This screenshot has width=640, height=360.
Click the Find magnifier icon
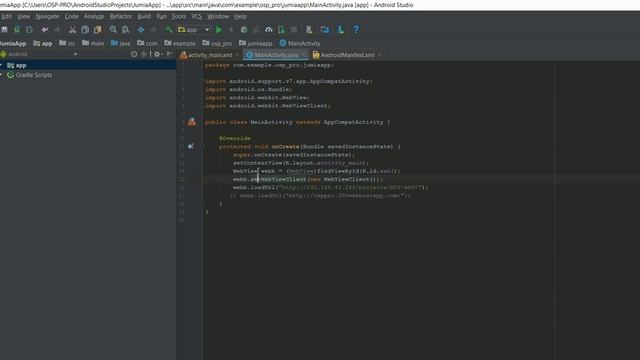coord(113,29)
